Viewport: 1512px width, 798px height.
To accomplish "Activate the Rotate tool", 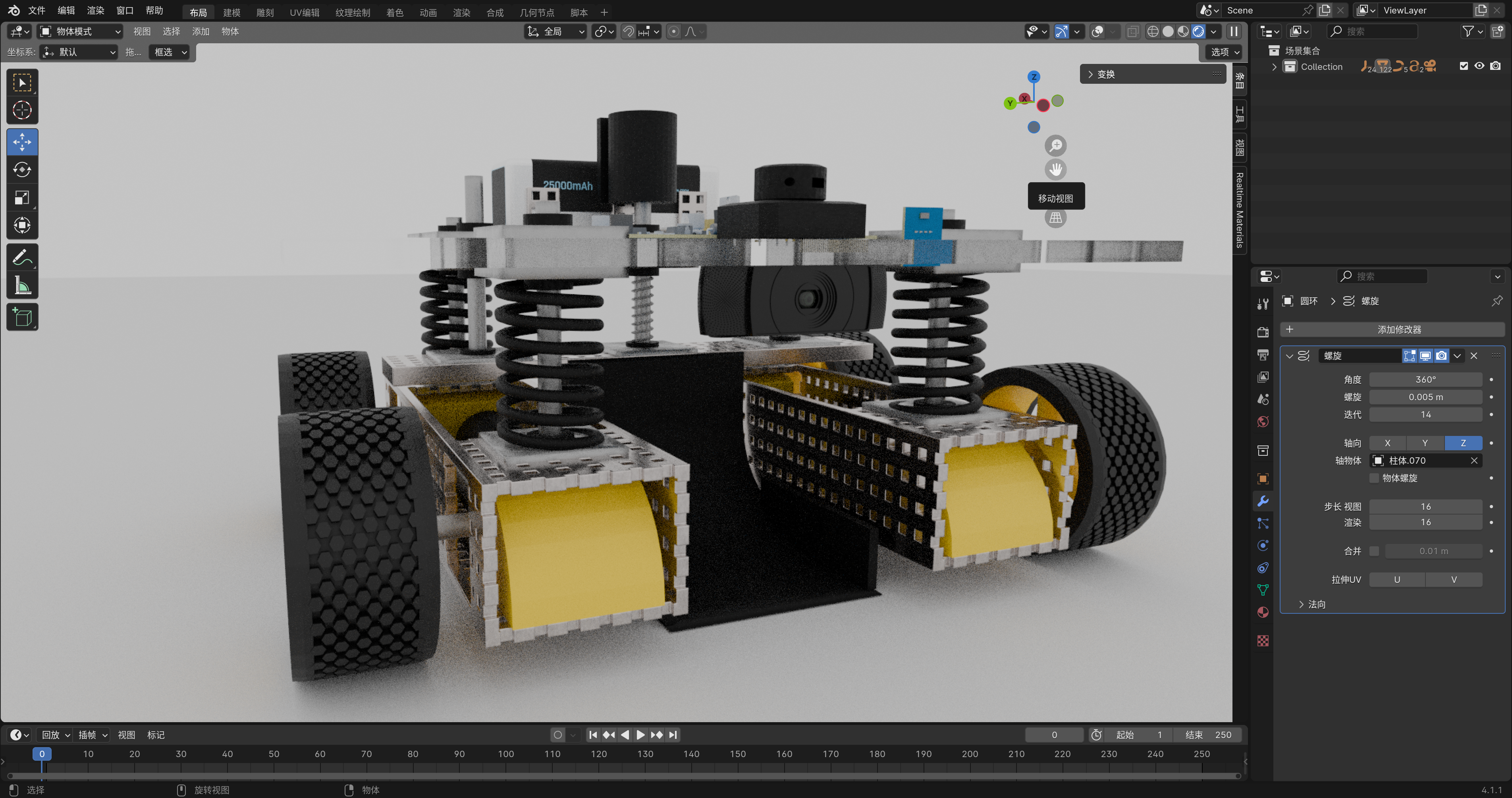I will point(22,170).
